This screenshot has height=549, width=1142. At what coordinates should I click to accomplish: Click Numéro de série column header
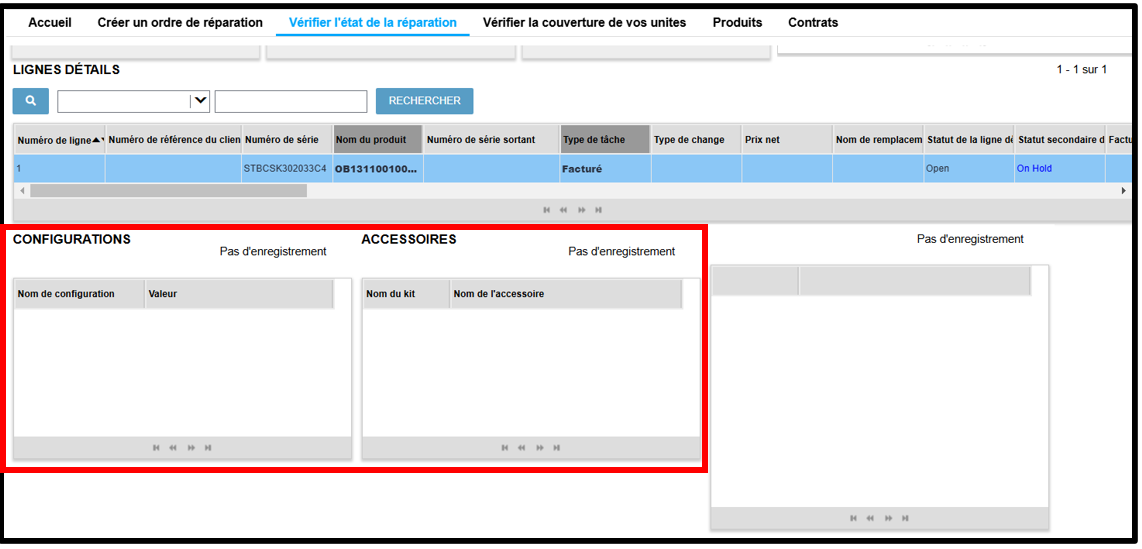(x=287, y=140)
